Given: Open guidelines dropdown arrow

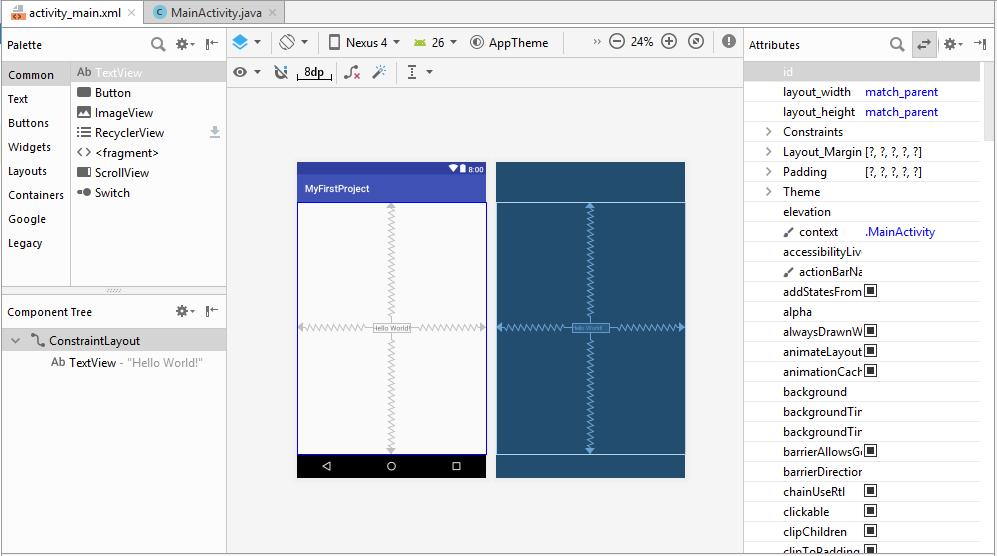Looking at the screenshot, I should 430,72.
